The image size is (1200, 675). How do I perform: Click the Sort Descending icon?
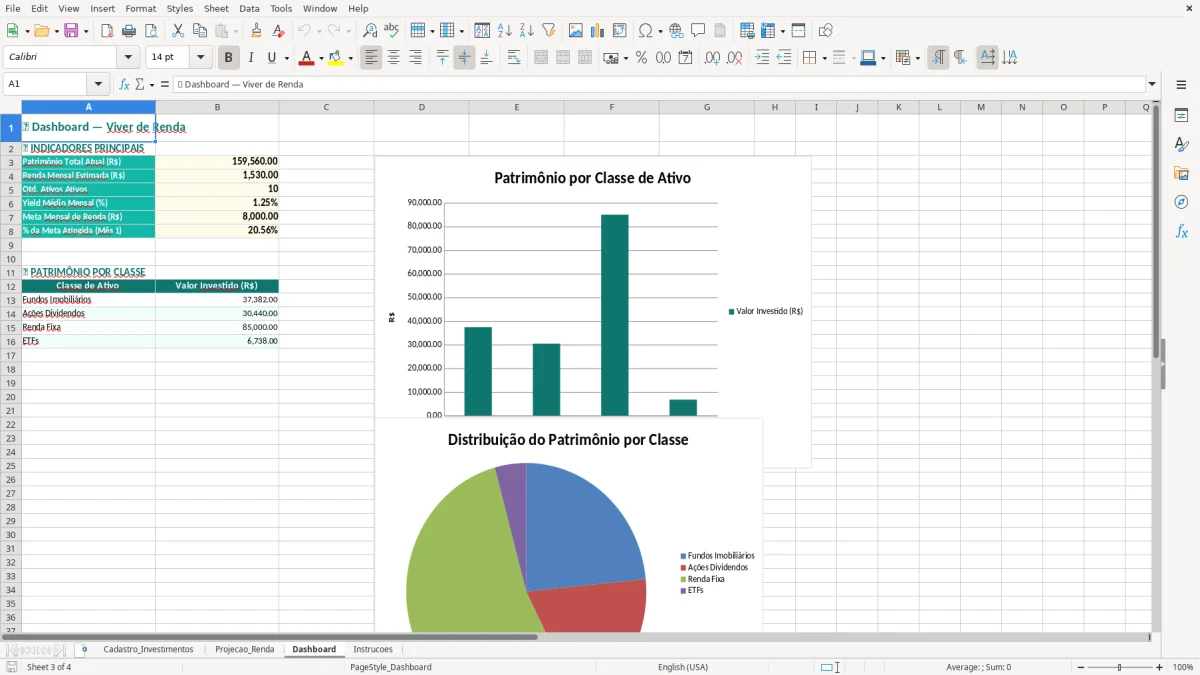point(527,31)
